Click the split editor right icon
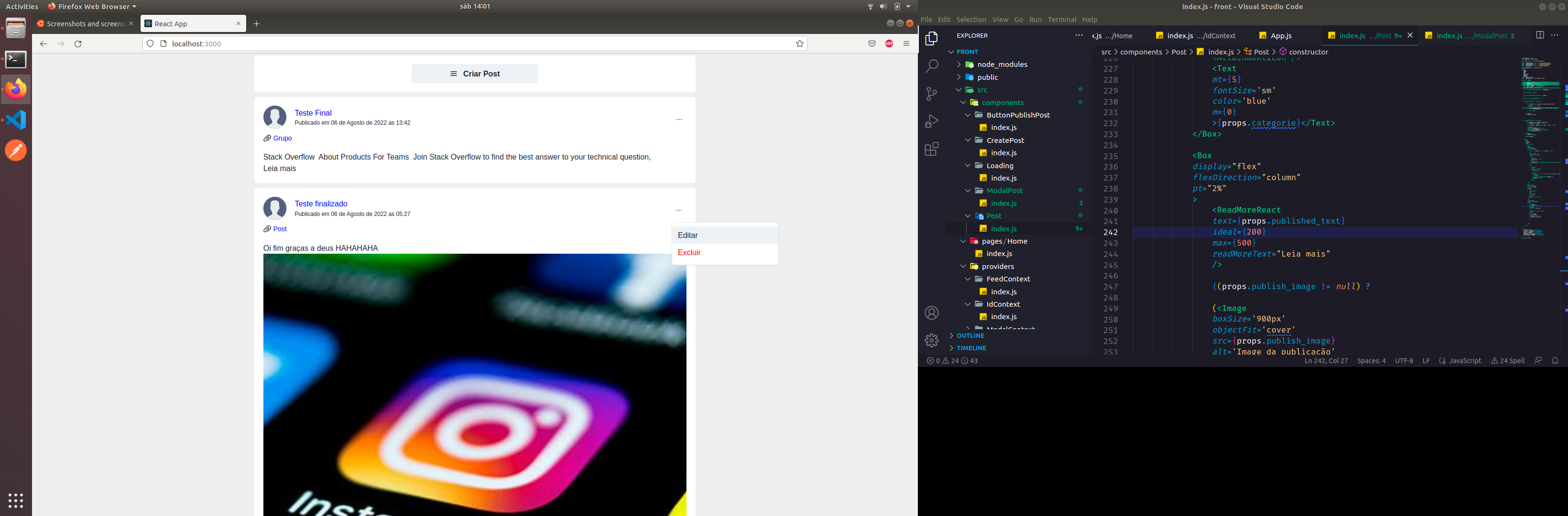 (1539, 35)
